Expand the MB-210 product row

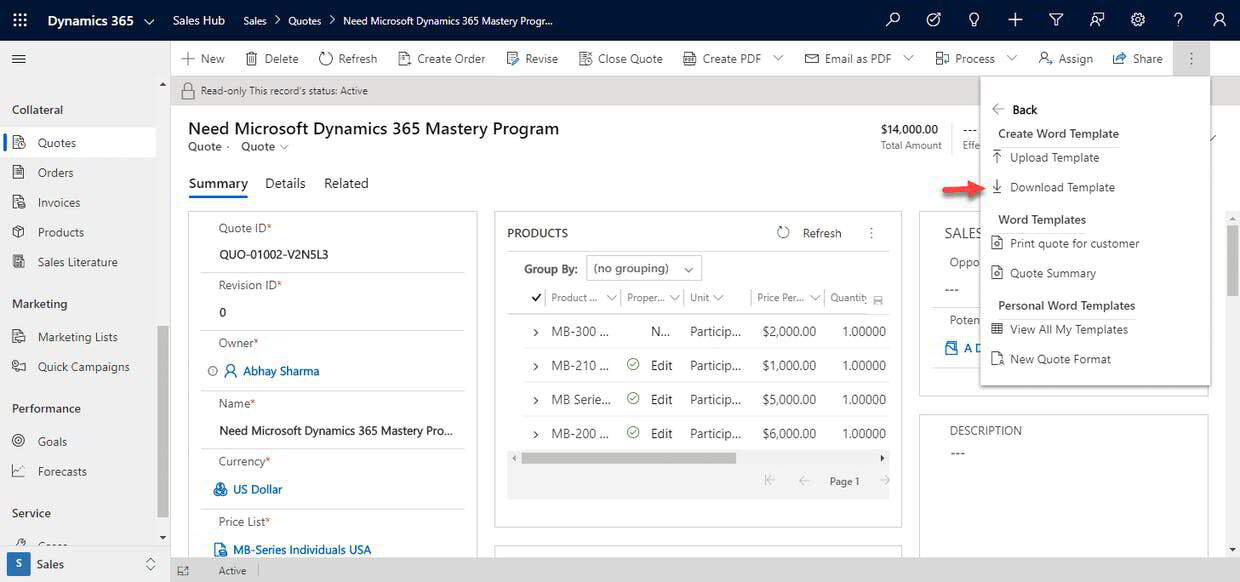click(536, 366)
